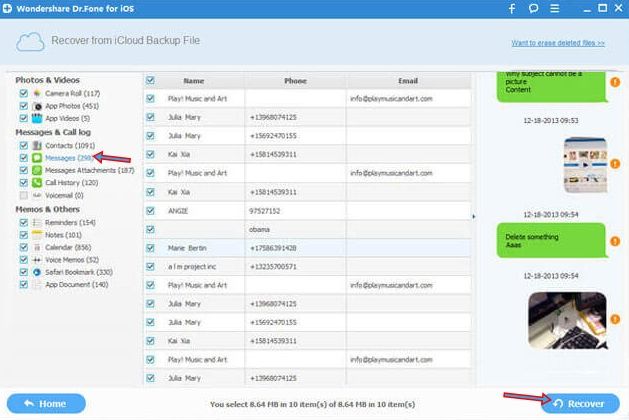Open the keyboard photo thumbnail in preview

pyautogui.click(x=567, y=320)
